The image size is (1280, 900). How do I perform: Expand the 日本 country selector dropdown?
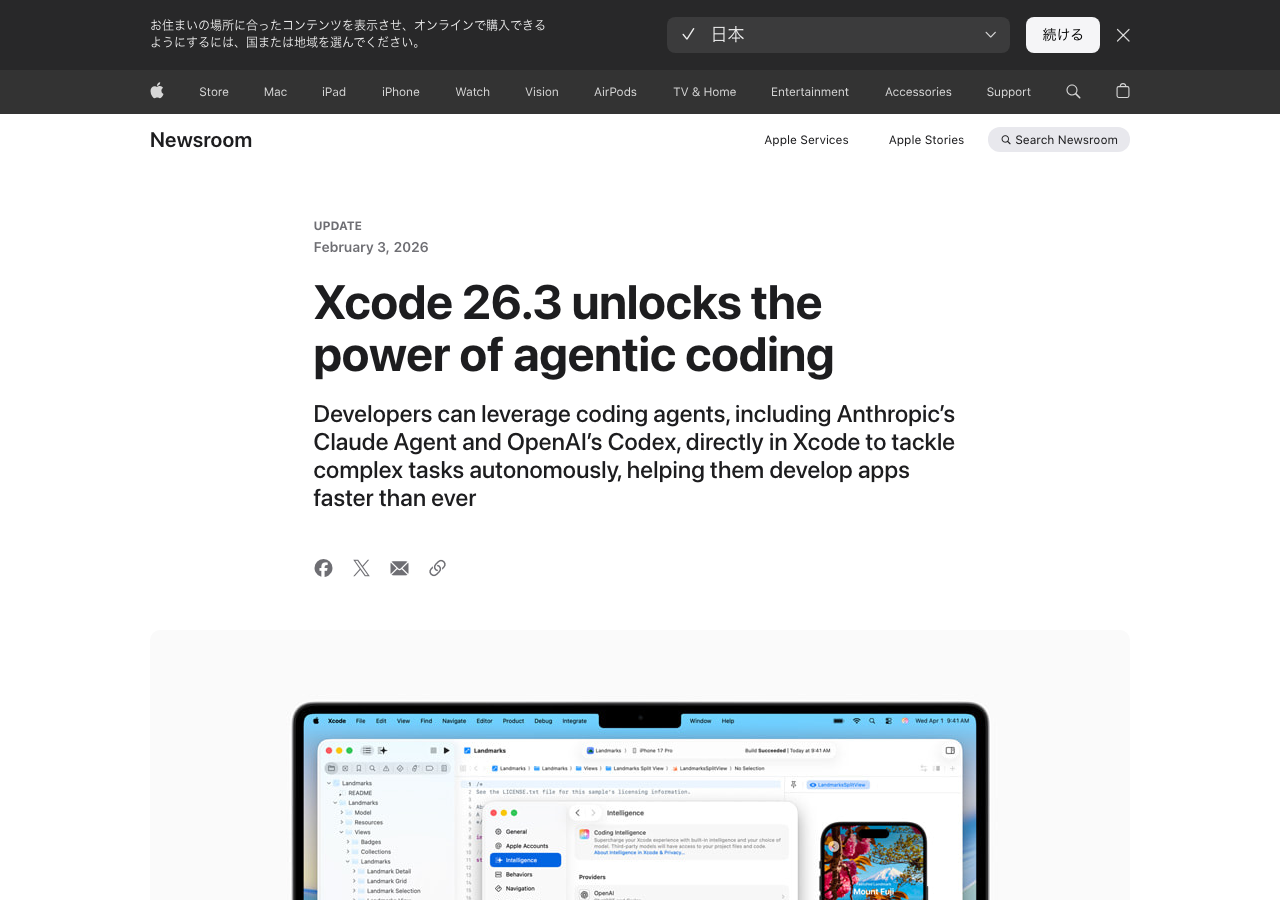(838, 35)
